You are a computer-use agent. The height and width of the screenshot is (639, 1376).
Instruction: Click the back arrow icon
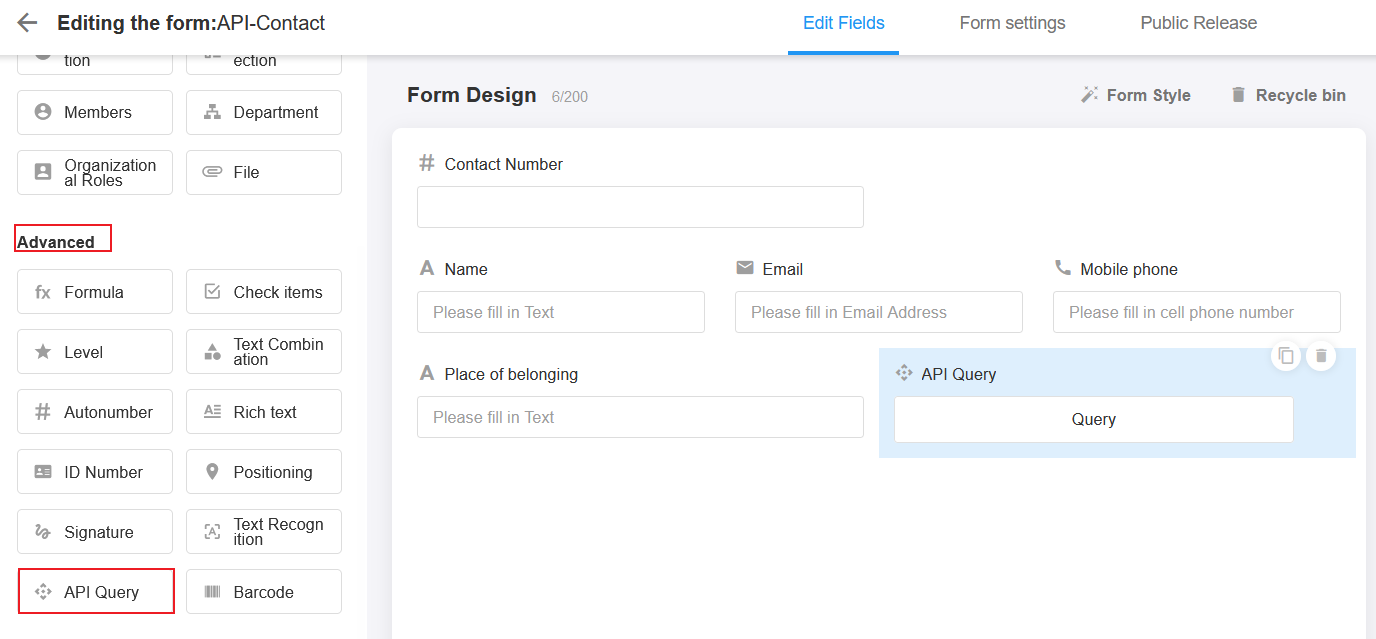(x=27, y=23)
